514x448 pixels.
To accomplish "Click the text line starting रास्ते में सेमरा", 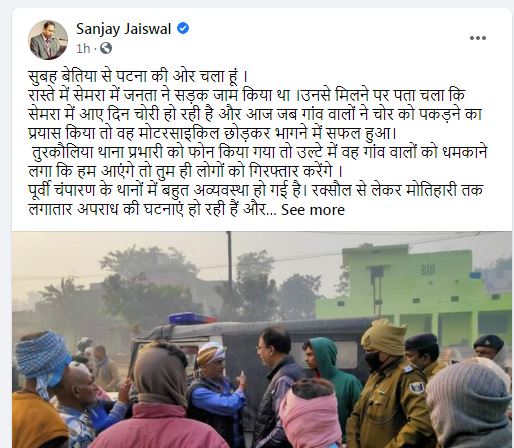I will [x=247, y=95].
